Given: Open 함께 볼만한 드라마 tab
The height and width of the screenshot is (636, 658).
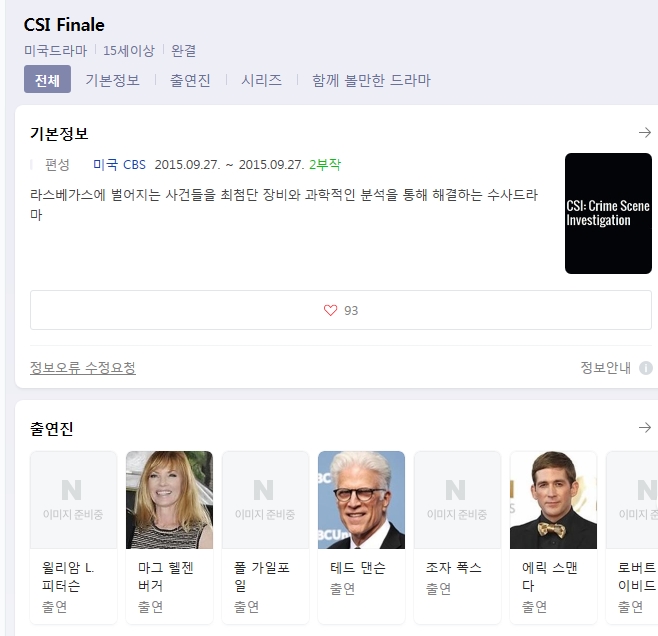Looking at the screenshot, I should pyautogui.click(x=371, y=80).
